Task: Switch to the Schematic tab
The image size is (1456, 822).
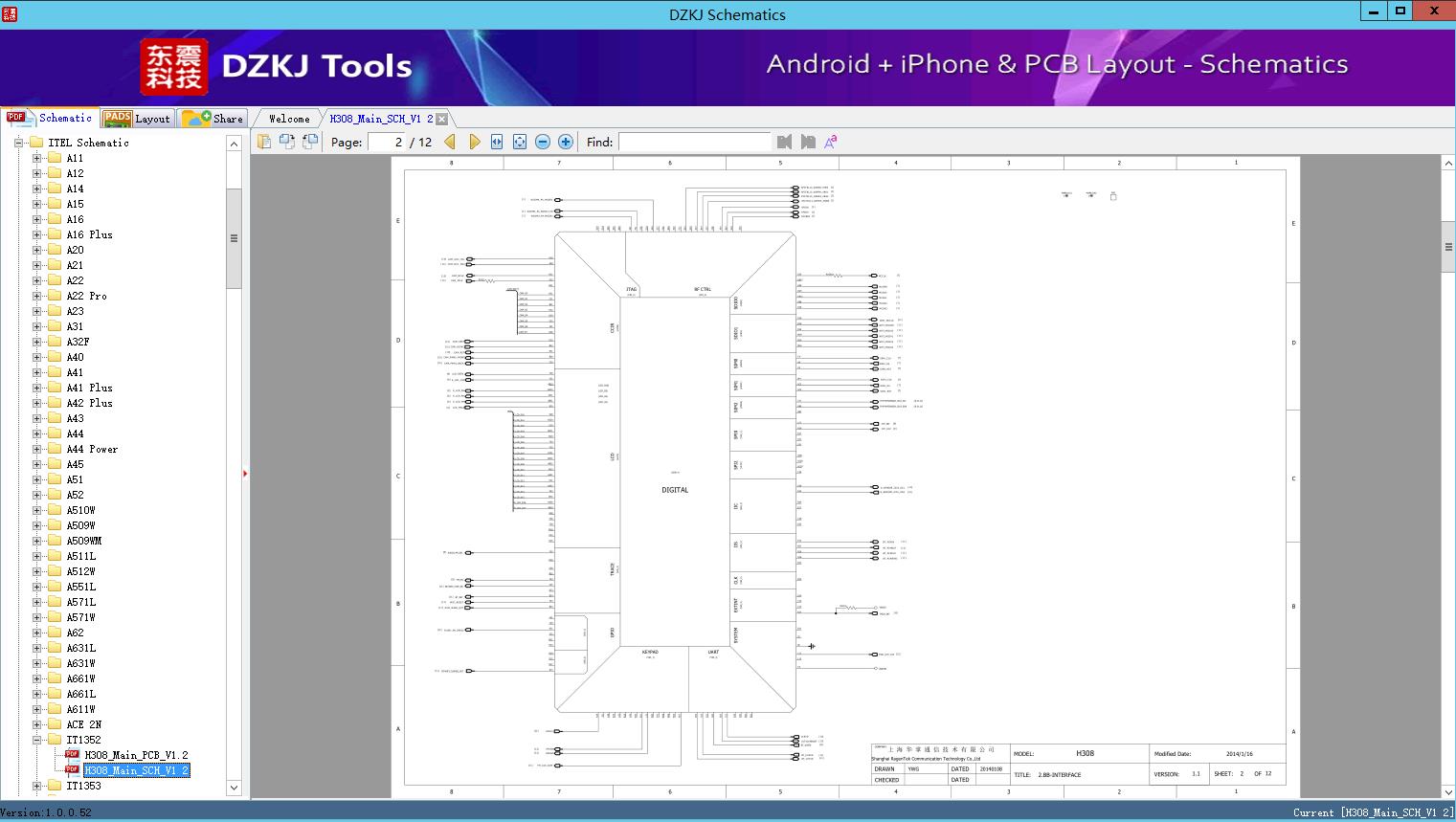Action: (50, 118)
